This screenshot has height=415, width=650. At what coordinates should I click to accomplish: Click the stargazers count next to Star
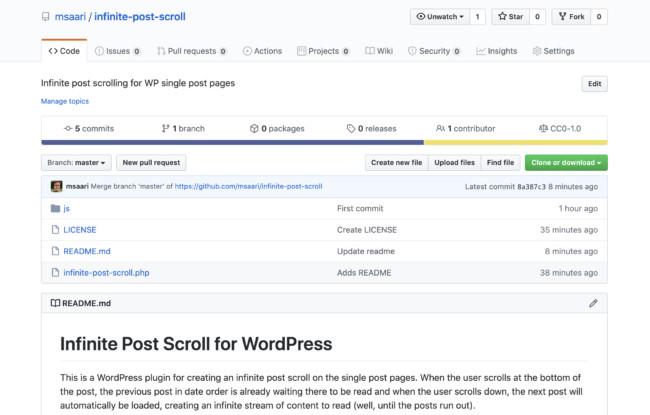pos(537,17)
